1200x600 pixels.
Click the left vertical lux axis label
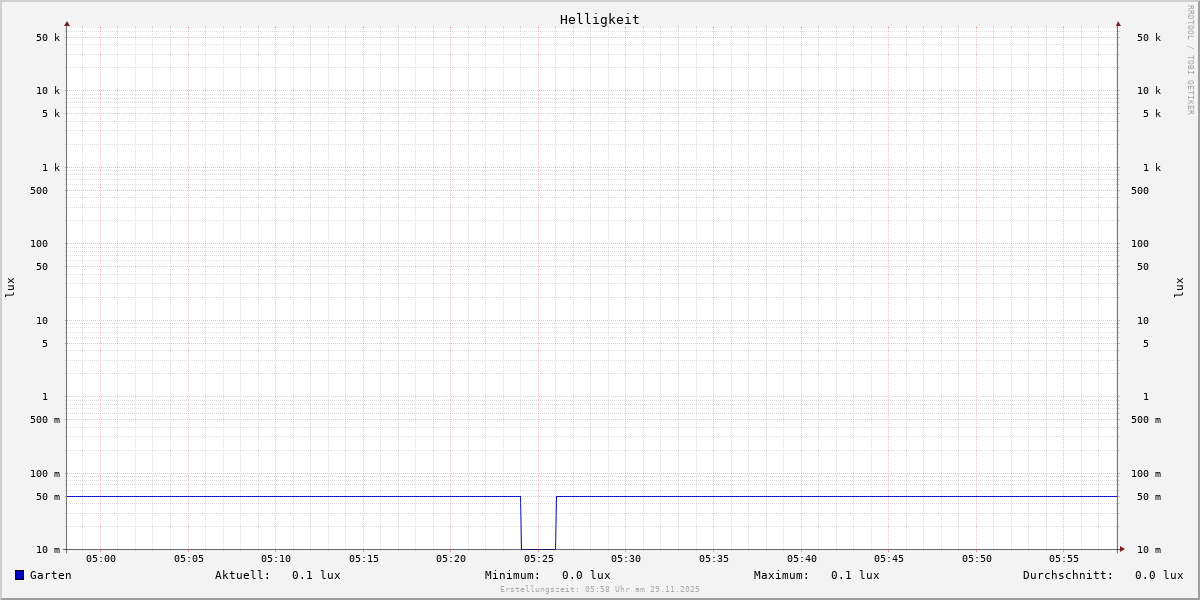click(x=10, y=287)
